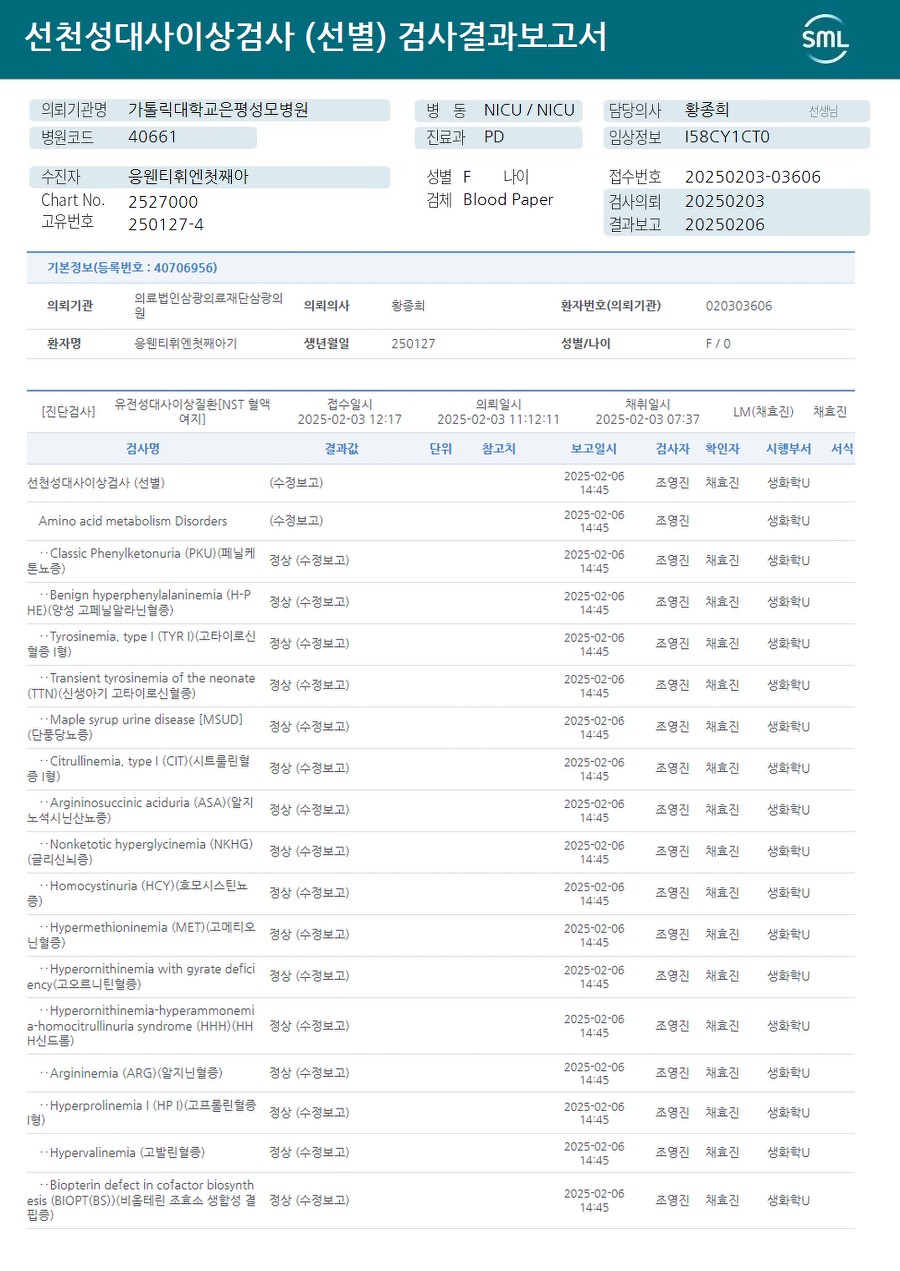Click Nonketotic hyperglycinemia (NKHG) row
The height and width of the screenshot is (1271, 900).
(x=441, y=851)
